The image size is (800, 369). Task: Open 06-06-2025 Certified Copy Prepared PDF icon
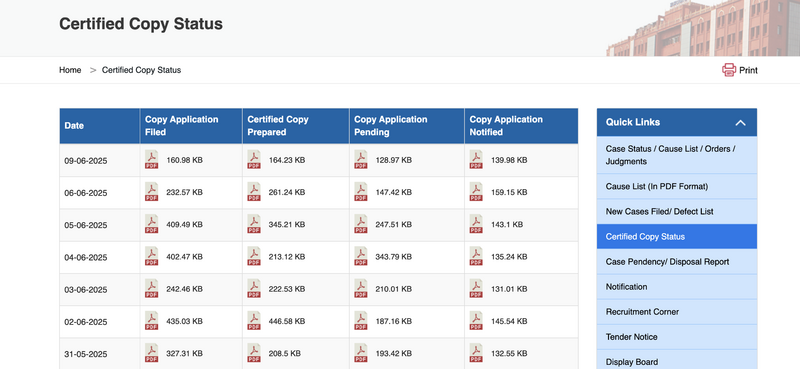[x=254, y=192]
